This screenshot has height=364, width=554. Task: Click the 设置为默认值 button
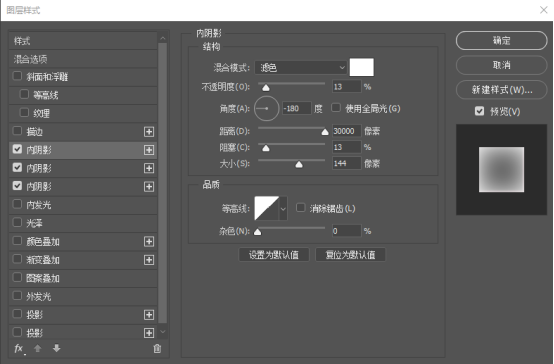pyautogui.click(x=274, y=255)
